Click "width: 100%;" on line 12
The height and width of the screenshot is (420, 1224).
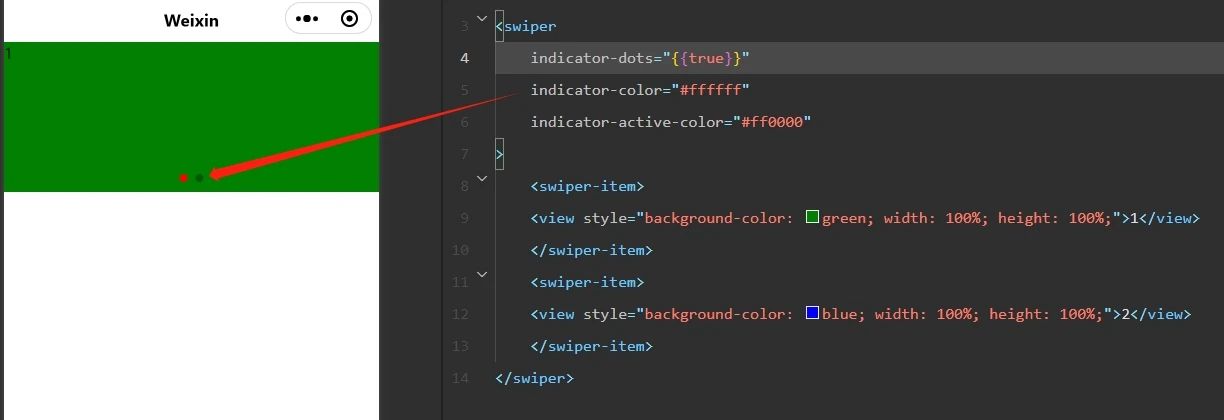coord(927,314)
